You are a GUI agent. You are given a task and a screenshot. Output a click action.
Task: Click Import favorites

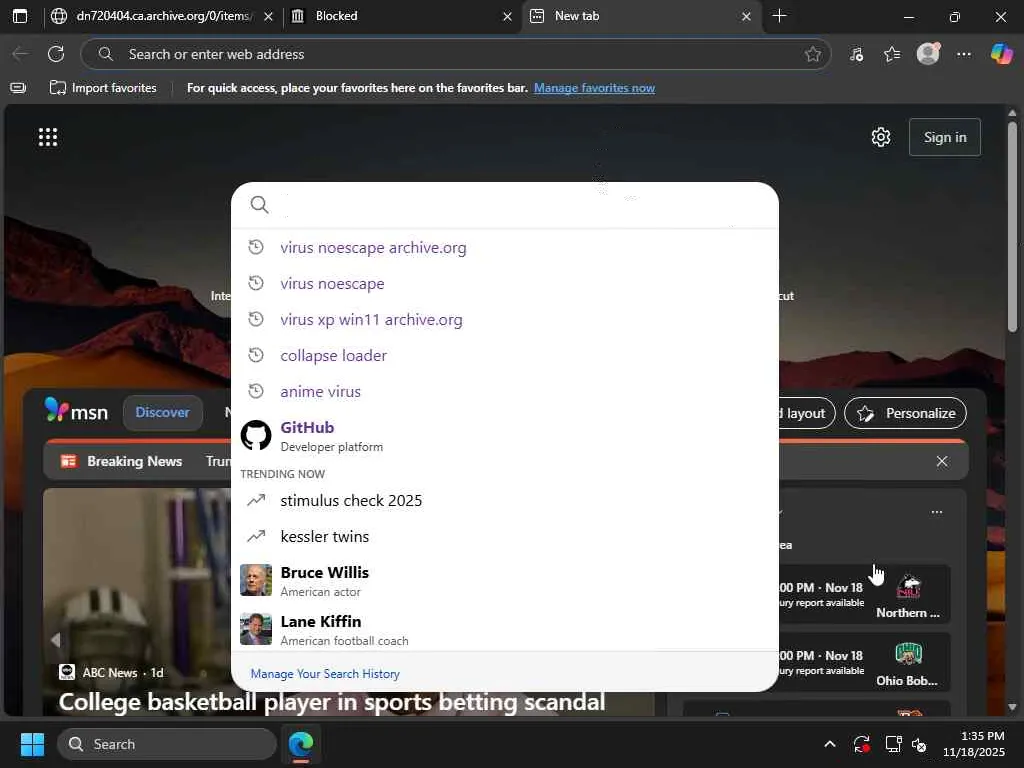[103, 88]
